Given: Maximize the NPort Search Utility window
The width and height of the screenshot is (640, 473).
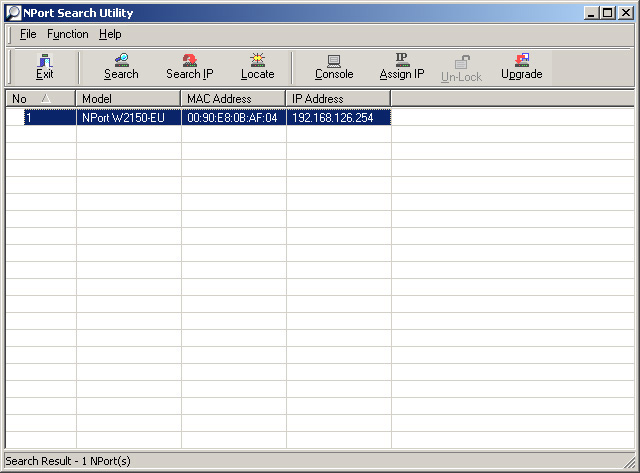Looking at the screenshot, I should [x=607, y=13].
